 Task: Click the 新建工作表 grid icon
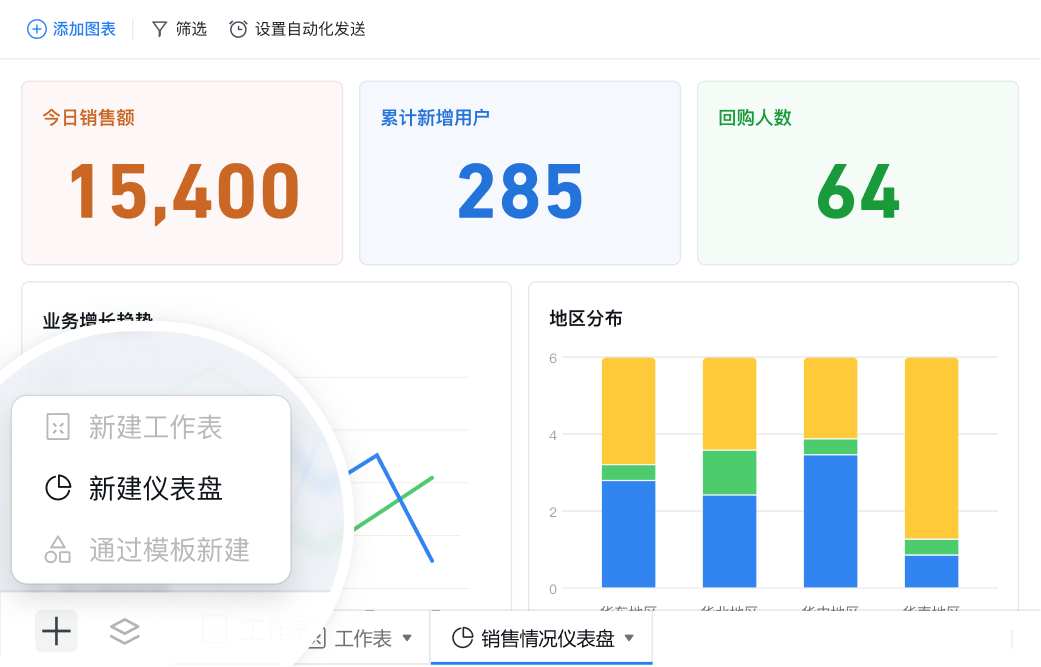58,427
